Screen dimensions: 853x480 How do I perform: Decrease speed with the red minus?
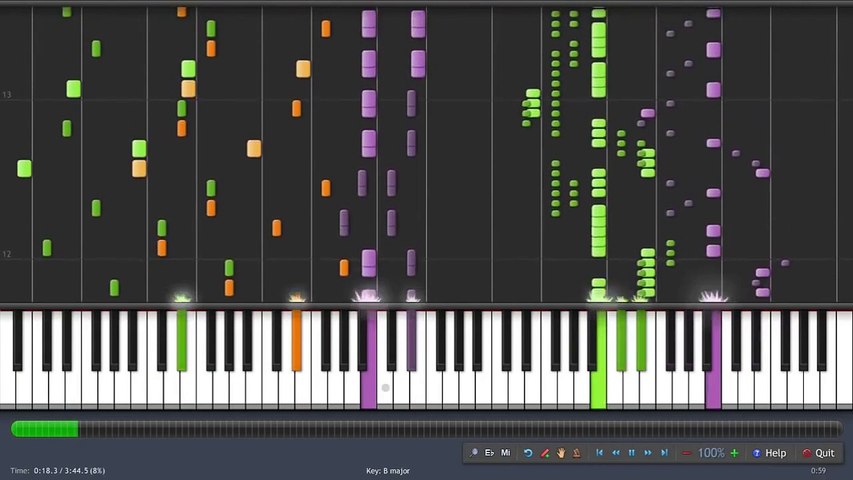tap(687, 453)
